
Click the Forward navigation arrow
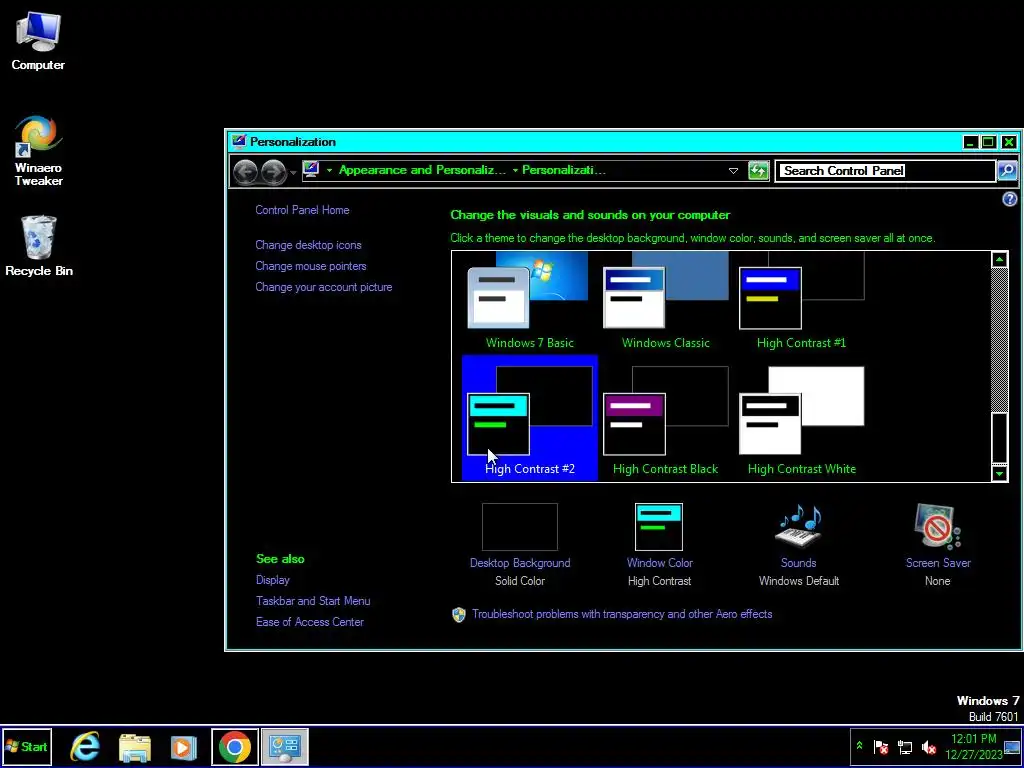[274, 171]
